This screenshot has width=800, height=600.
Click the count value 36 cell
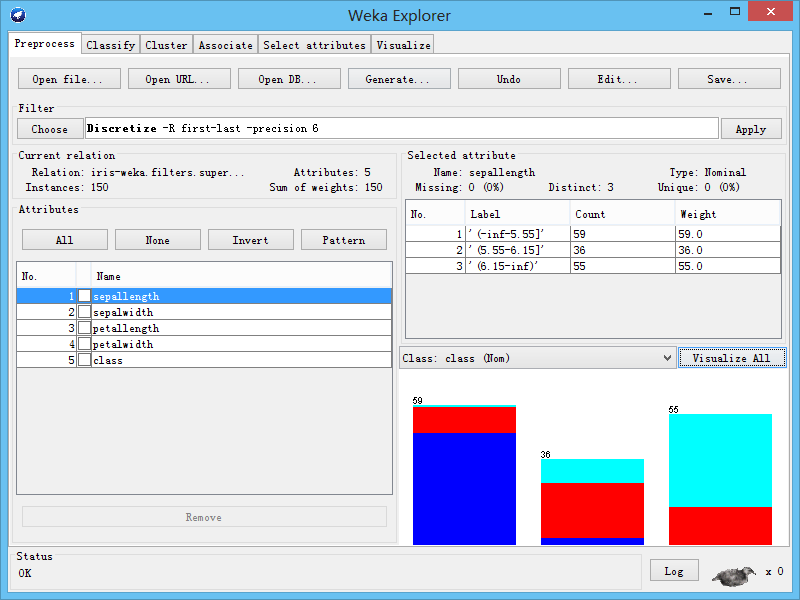tap(622, 250)
